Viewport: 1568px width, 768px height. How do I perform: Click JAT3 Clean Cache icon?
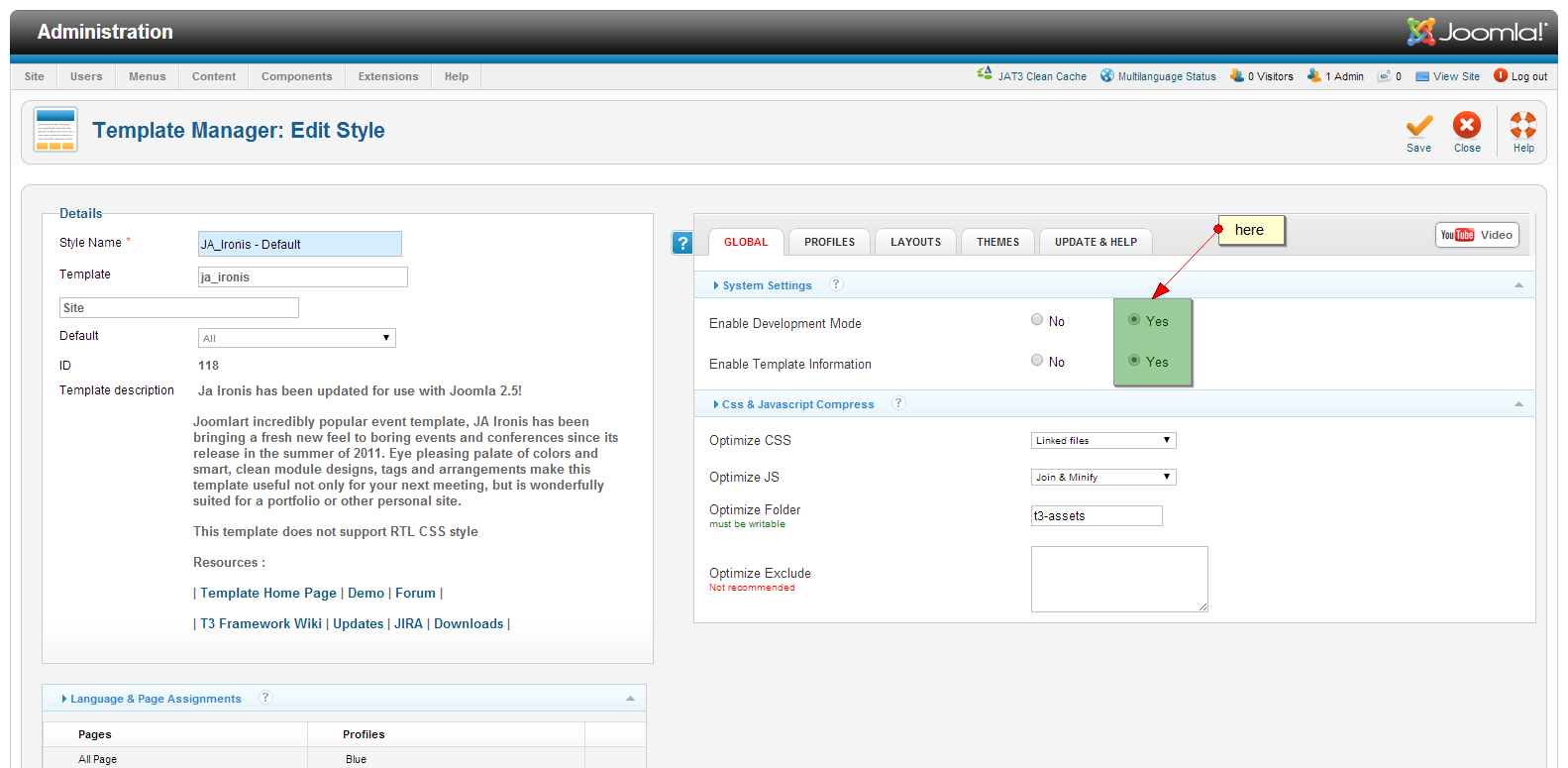point(985,74)
